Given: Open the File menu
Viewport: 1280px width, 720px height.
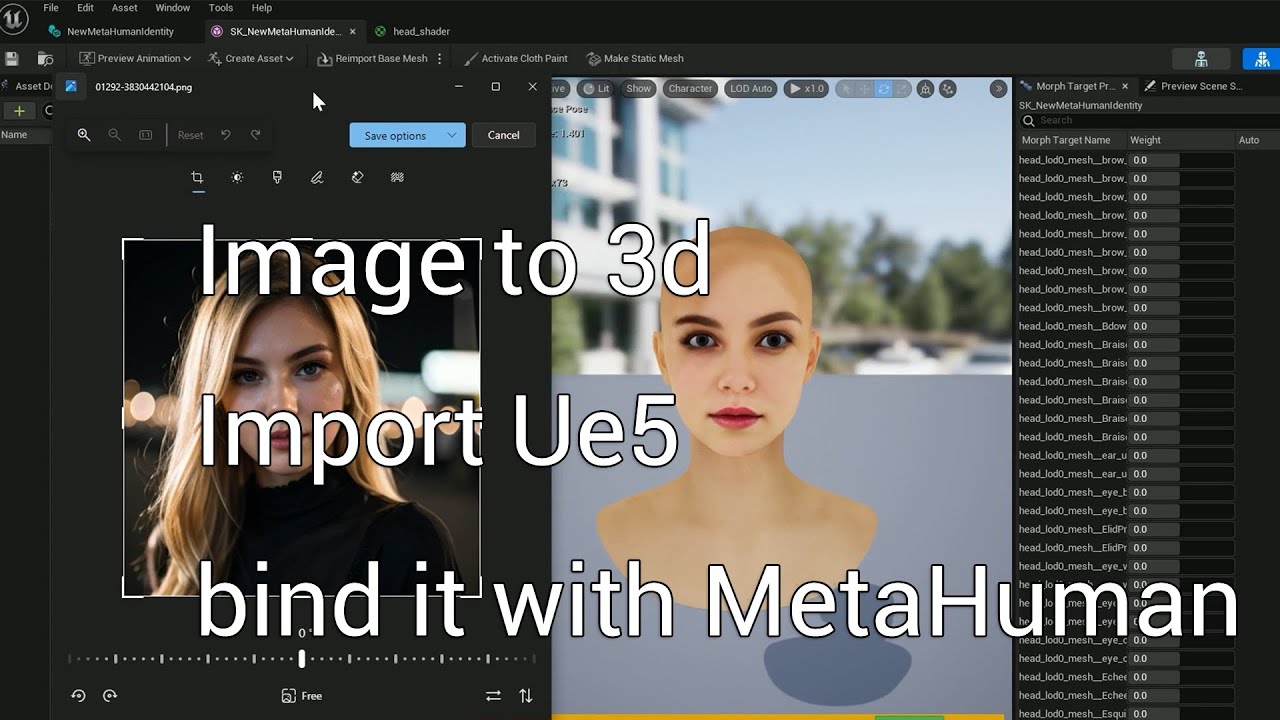Looking at the screenshot, I should click(51, 8).
